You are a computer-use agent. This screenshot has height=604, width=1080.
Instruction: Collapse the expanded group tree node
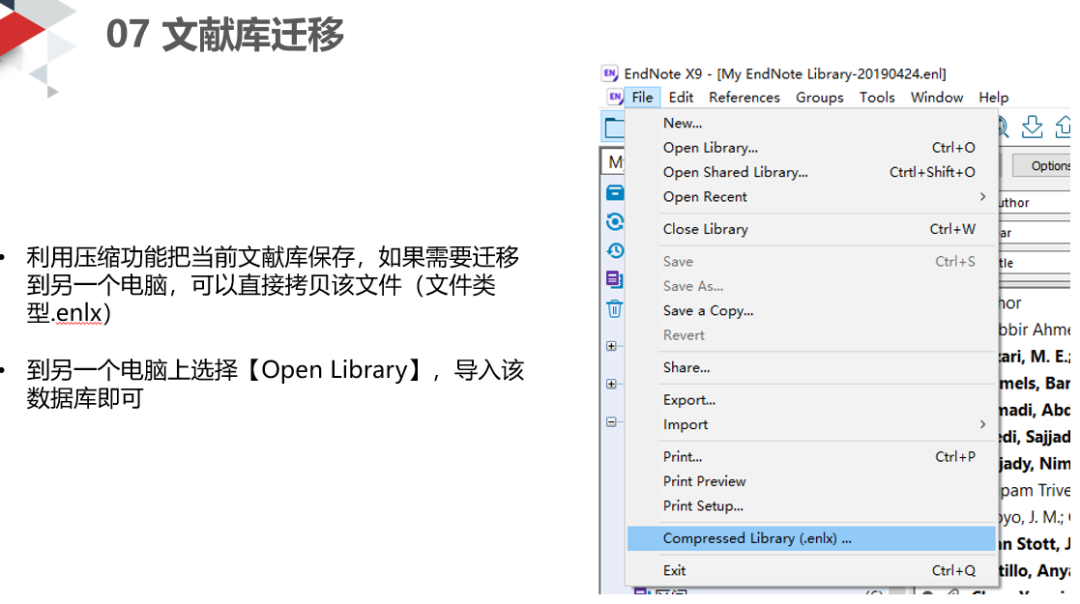pyautogui.click(x=612, y=422)
